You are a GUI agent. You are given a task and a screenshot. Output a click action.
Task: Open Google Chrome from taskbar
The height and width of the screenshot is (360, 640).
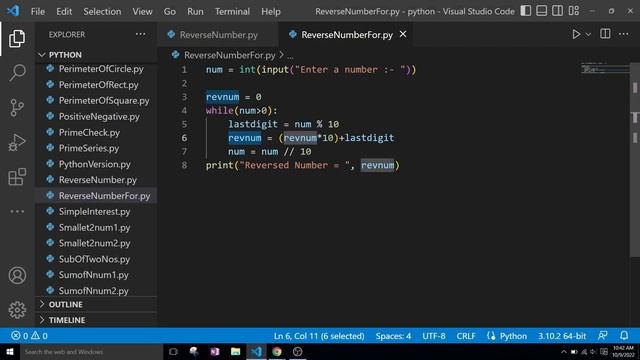click(x=277, y=352)
